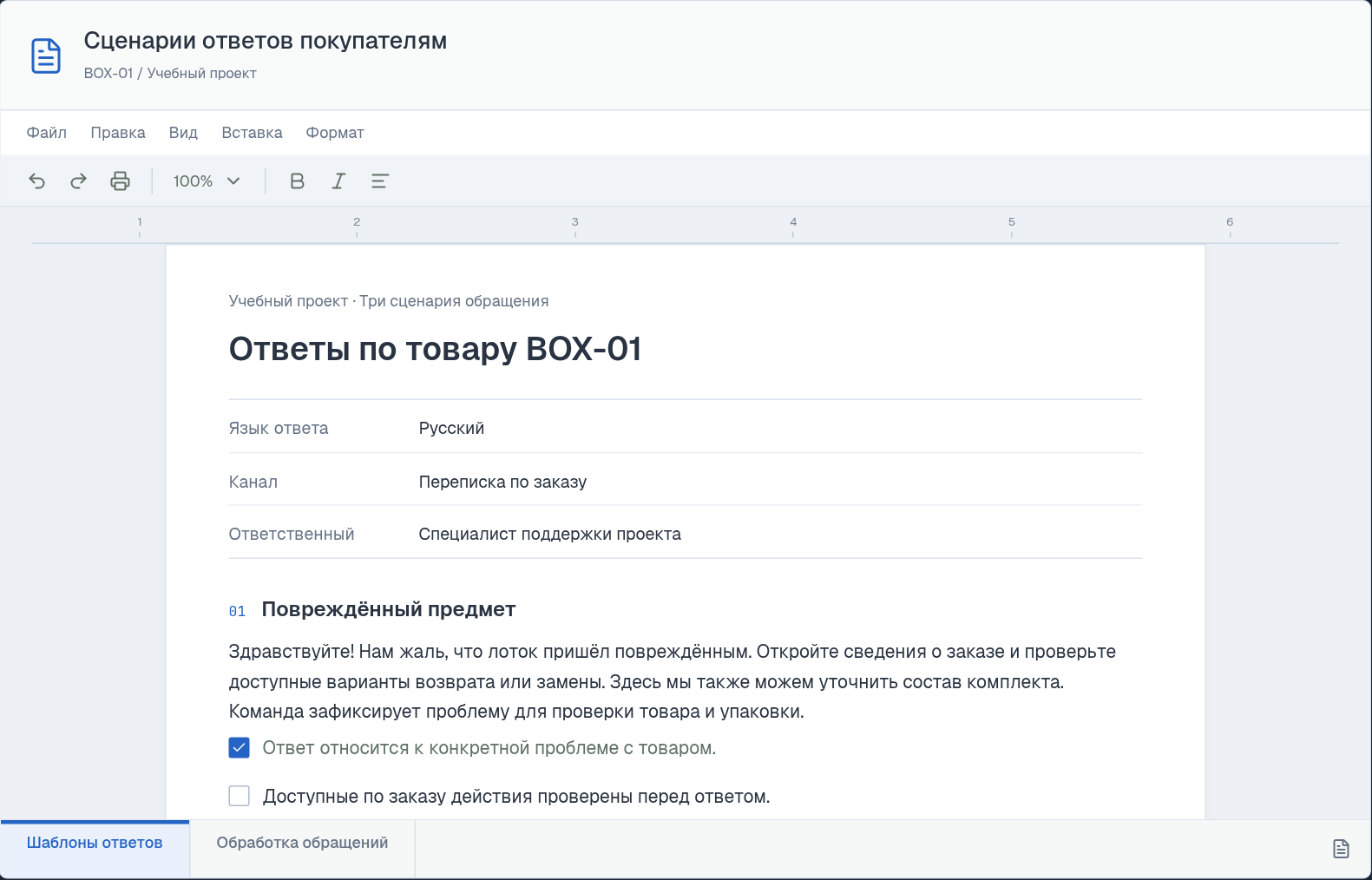Viewport: 1372px width, 880px height.
Task: Click the label 'Язык ответа'
Action: 279,429
